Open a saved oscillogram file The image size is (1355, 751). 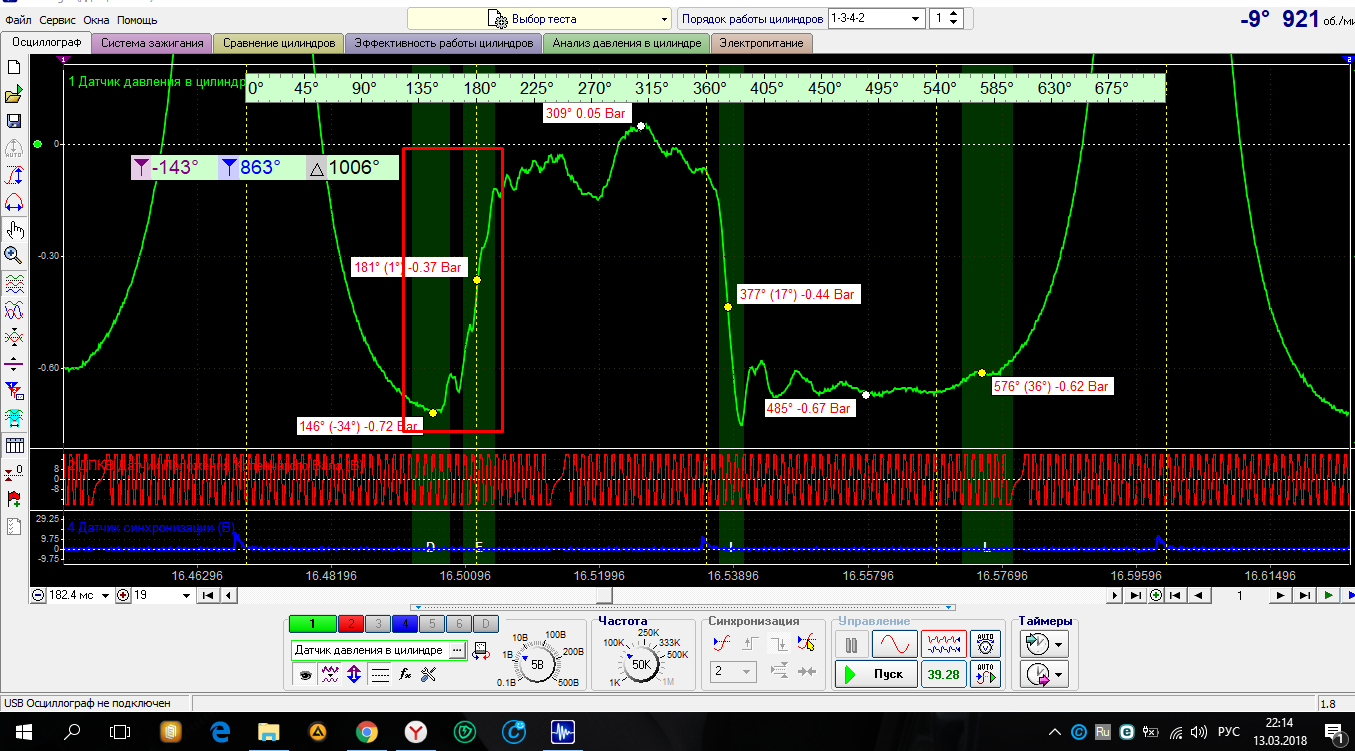(14, 96)
